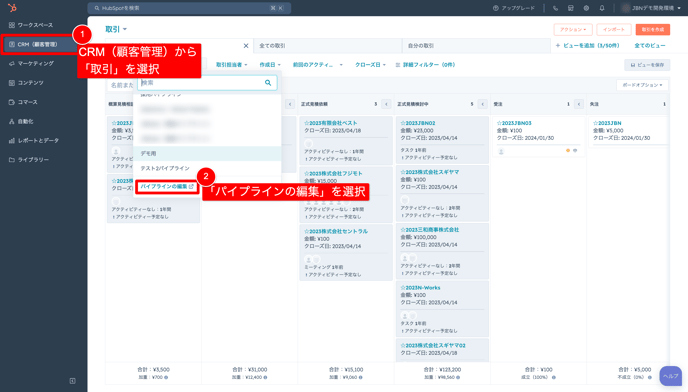
Task: Open the JBNデモ開発環境 account menu
Action: tap(652, 8)
